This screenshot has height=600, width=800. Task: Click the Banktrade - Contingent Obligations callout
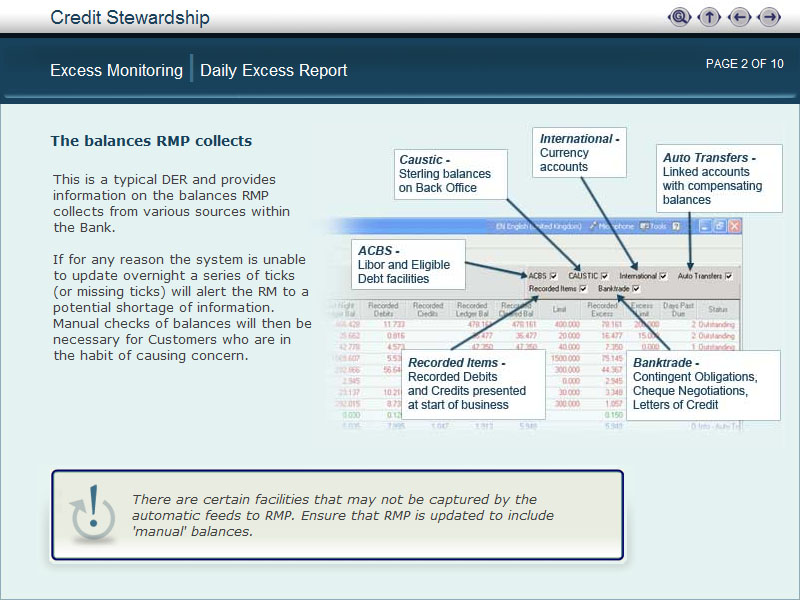(703, 385)
